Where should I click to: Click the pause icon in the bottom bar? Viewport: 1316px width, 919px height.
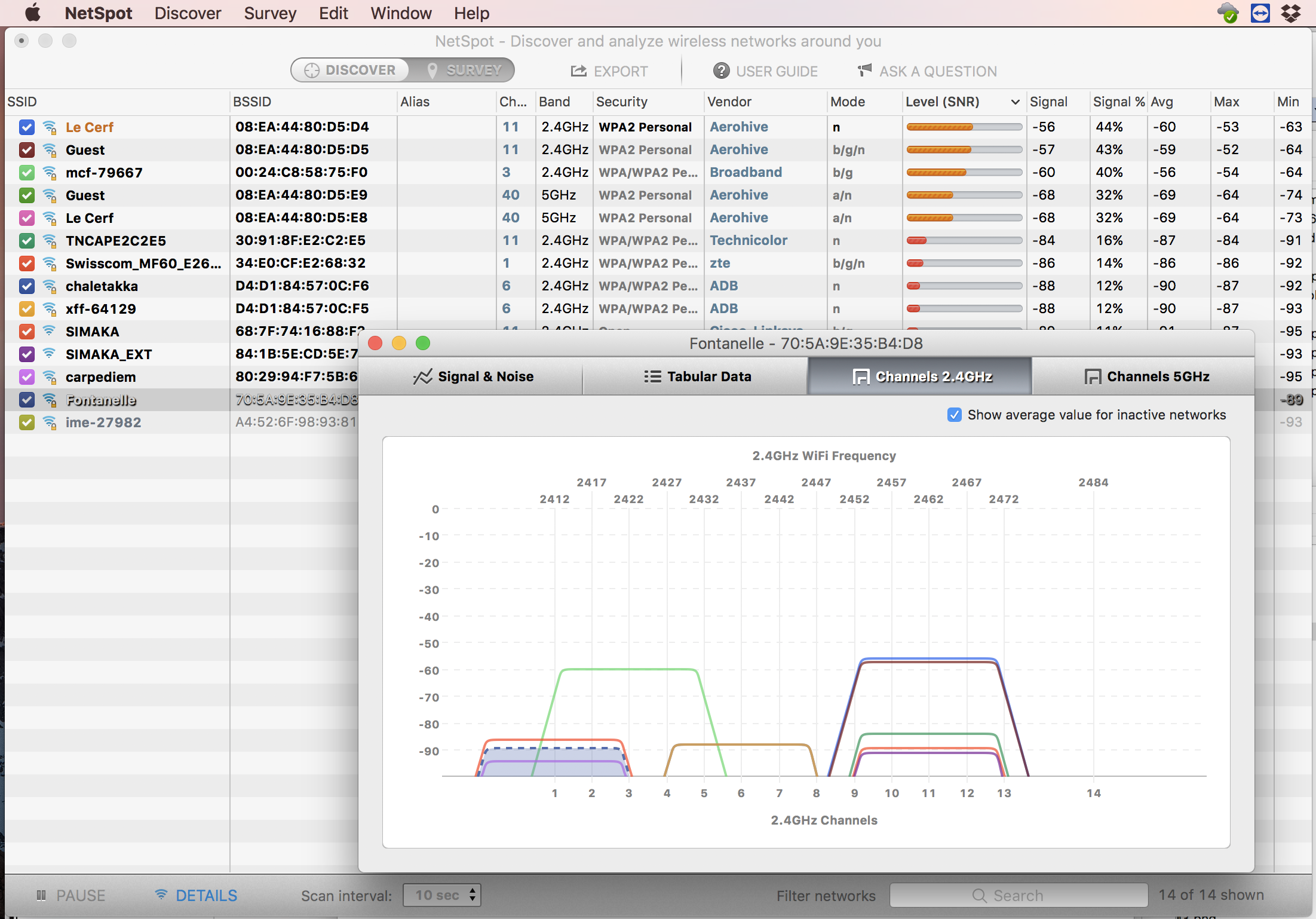[41, 895]
